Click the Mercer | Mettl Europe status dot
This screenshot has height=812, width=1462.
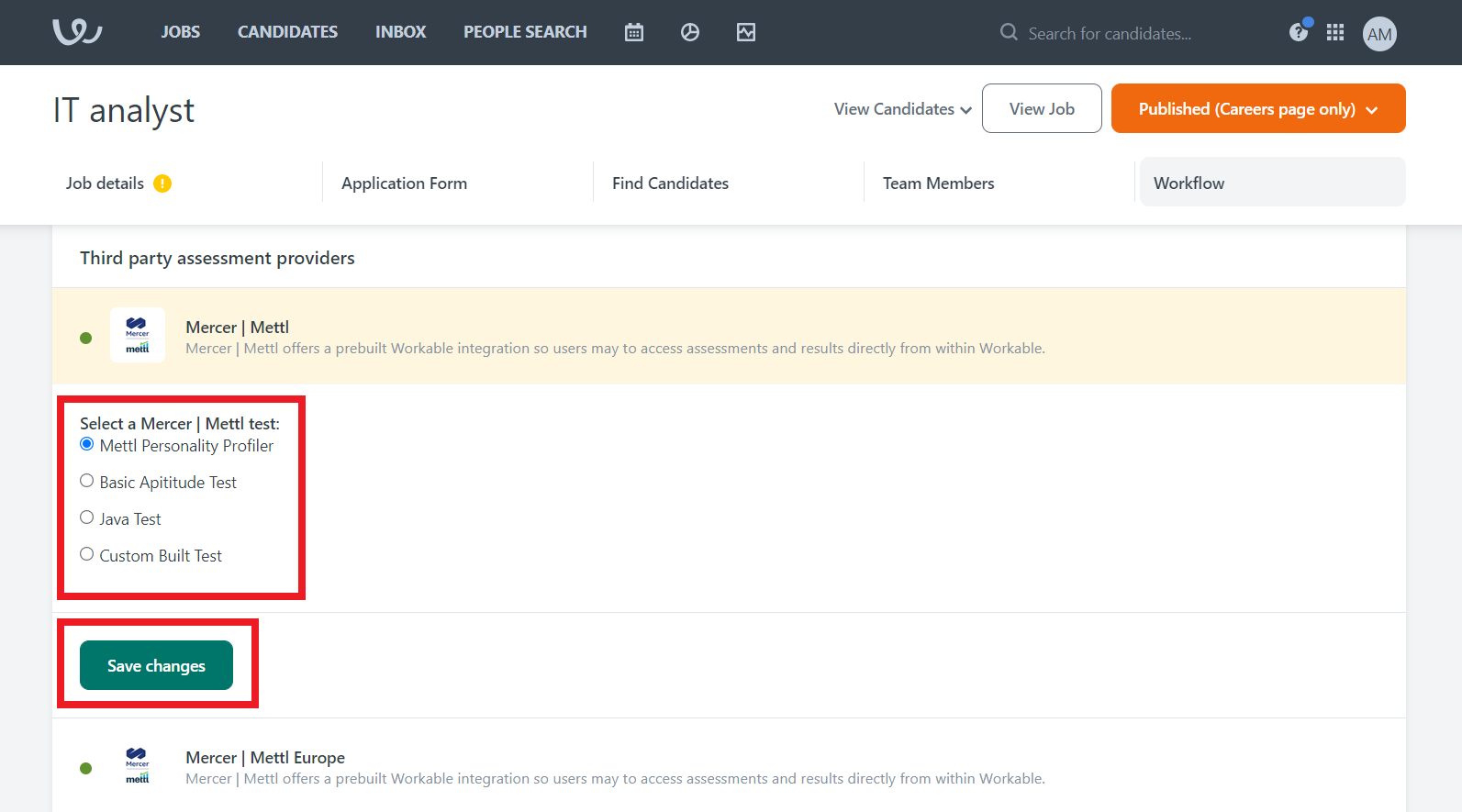(x=86, y=768)
